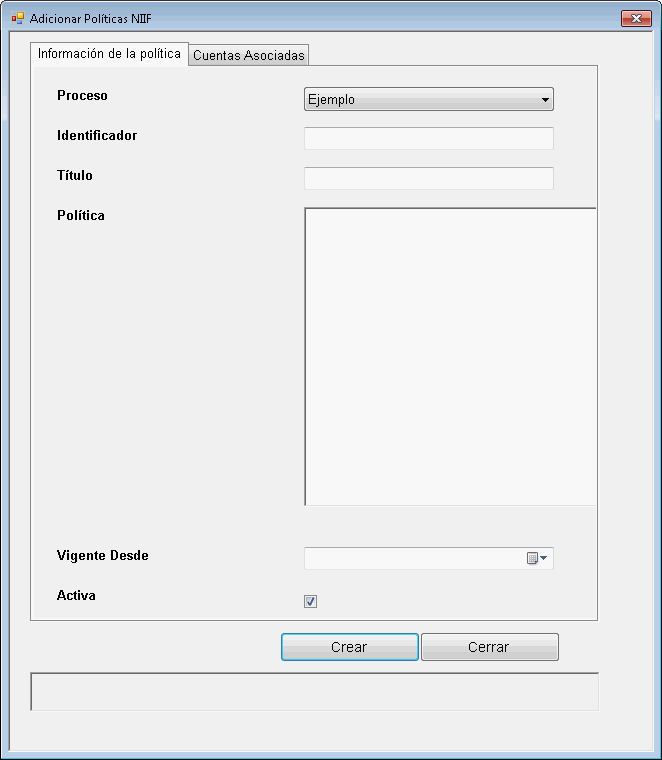Switch to the Cuentas Asociadas tab
This screenshot has width=662, height=760.
[x=248, y=55]
